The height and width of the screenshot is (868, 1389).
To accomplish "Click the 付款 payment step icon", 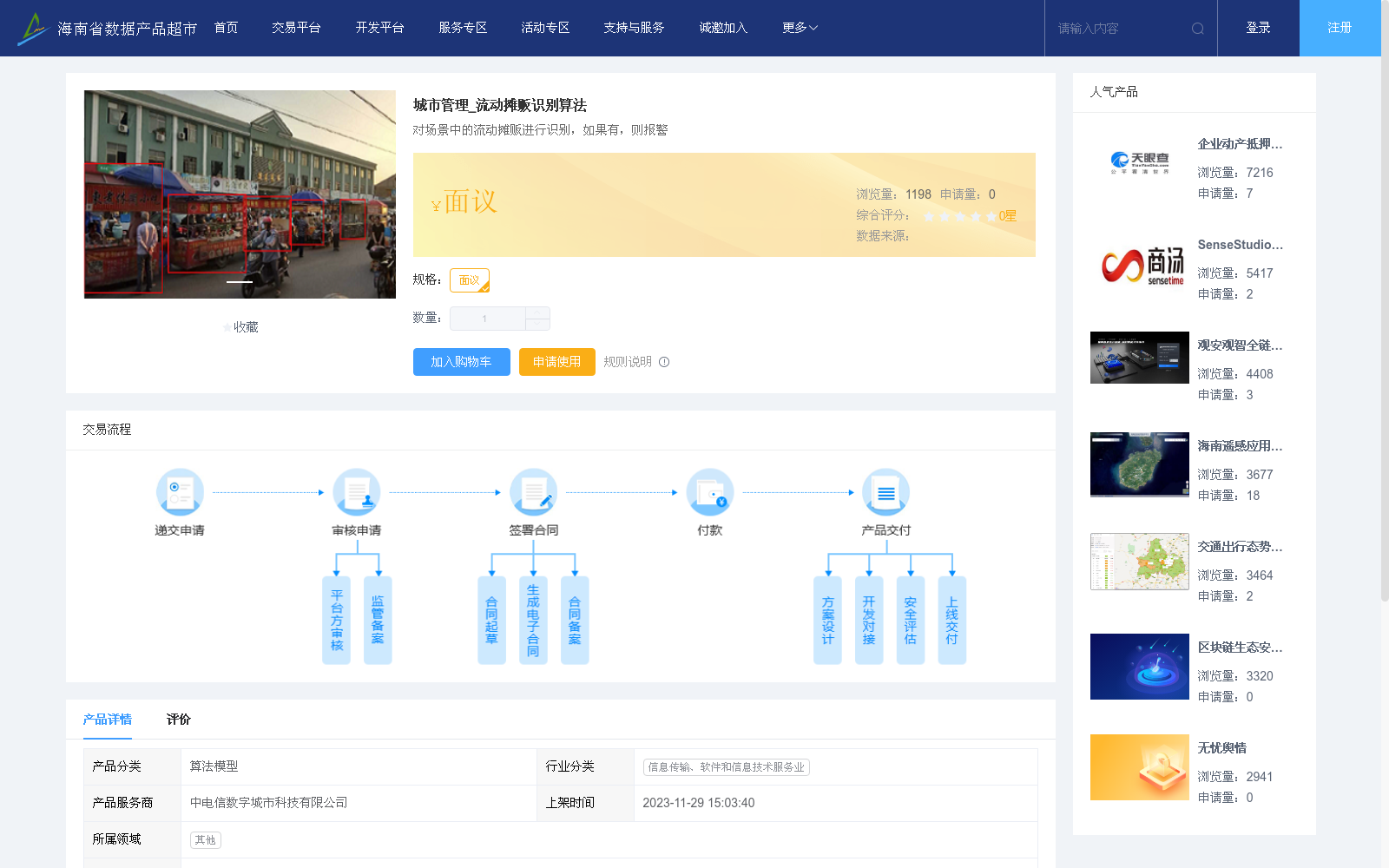I will pos(709,491).
